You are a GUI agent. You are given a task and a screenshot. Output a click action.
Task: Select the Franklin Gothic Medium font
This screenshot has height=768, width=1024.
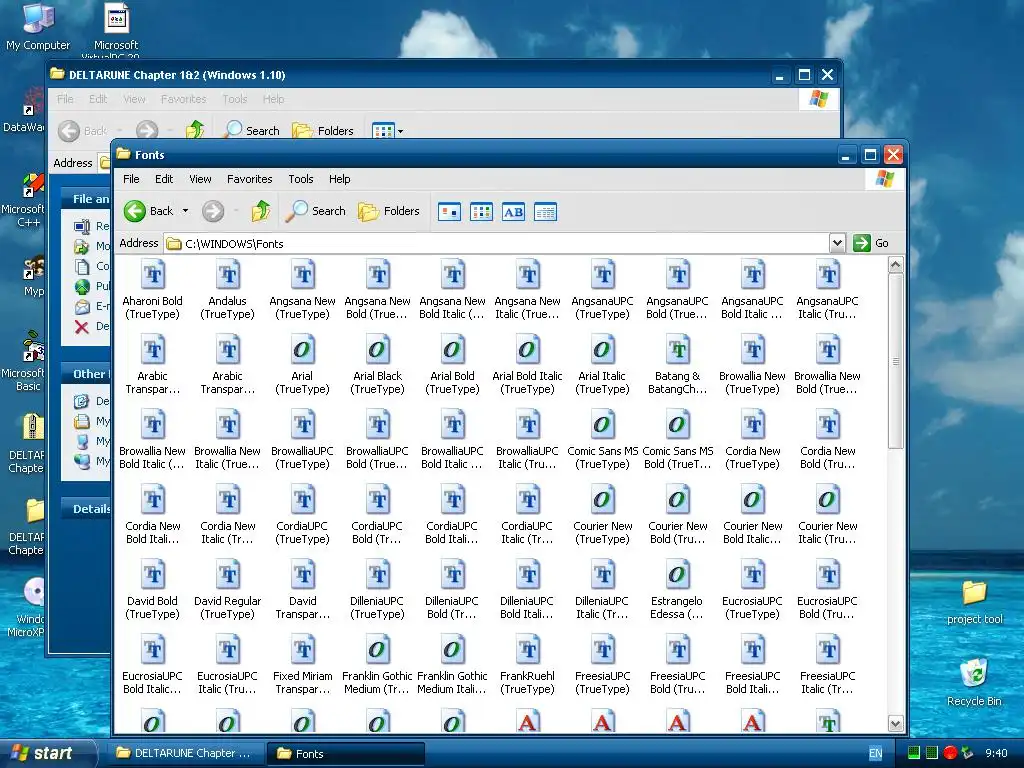pyautogui.click(x=377, y=664)
